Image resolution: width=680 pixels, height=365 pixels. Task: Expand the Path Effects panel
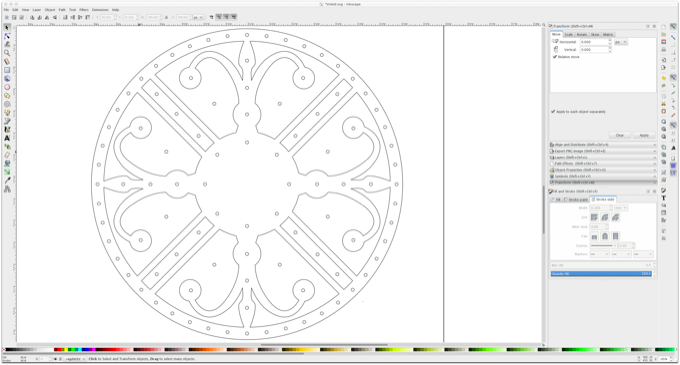(603, 164)
